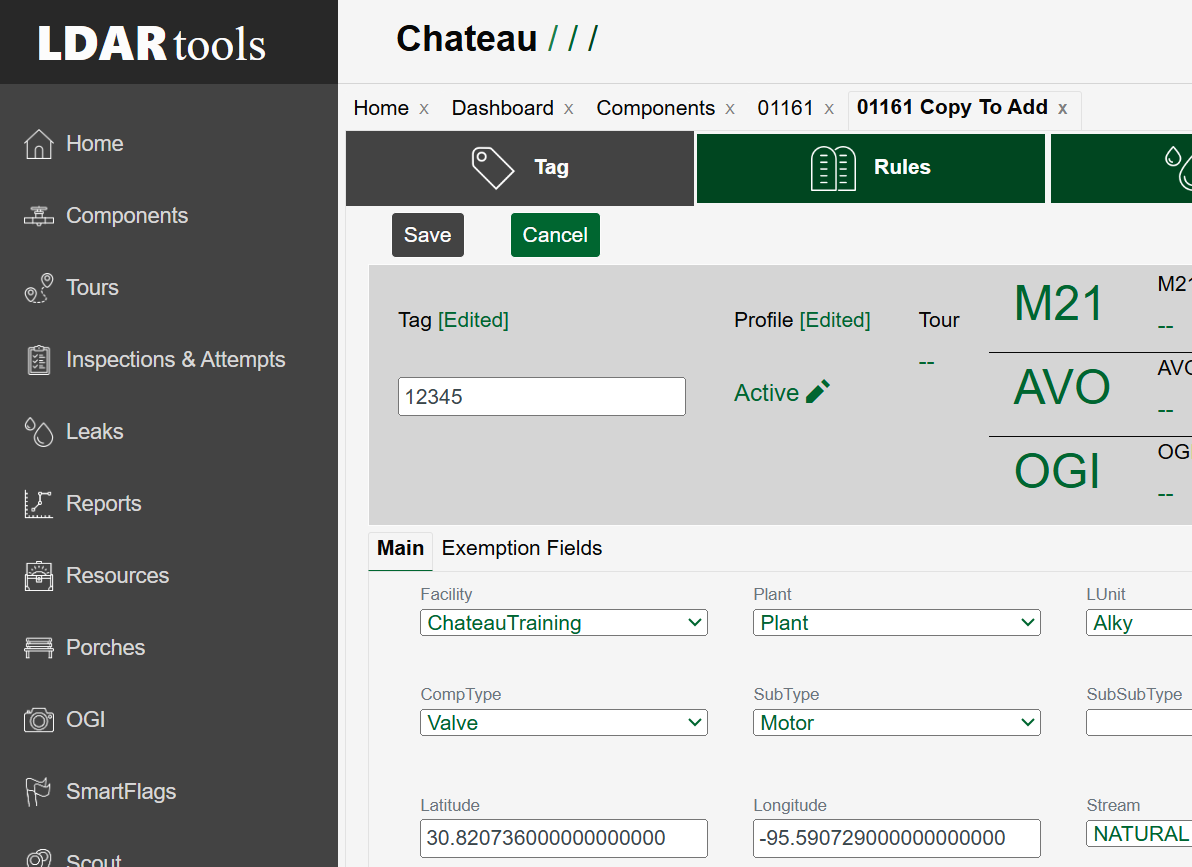Open the Porches bench icon
This screenshot has width=1192, height=867.
click(x=39, y=647)
